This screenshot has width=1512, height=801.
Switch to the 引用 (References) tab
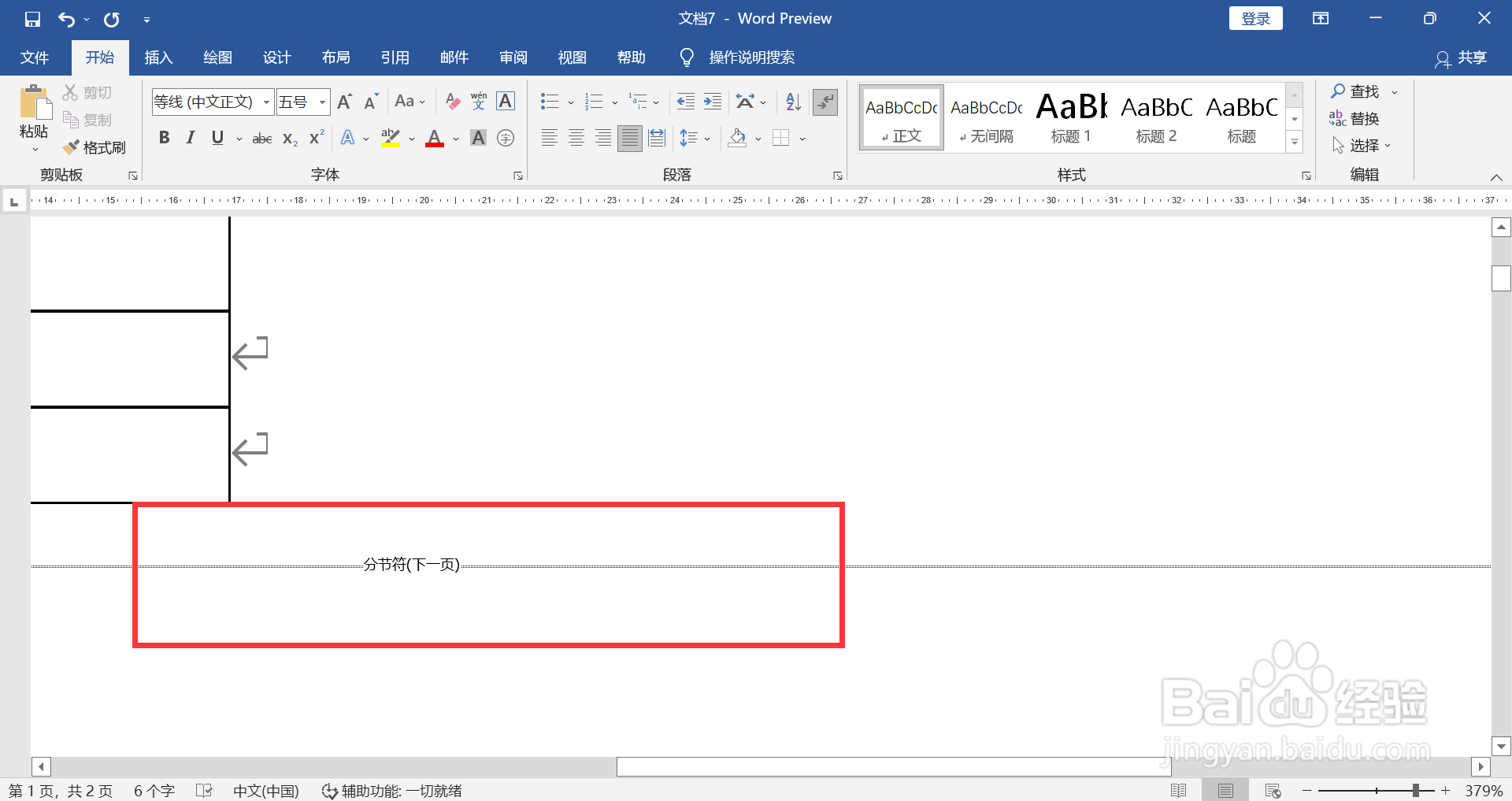point(395,57)
